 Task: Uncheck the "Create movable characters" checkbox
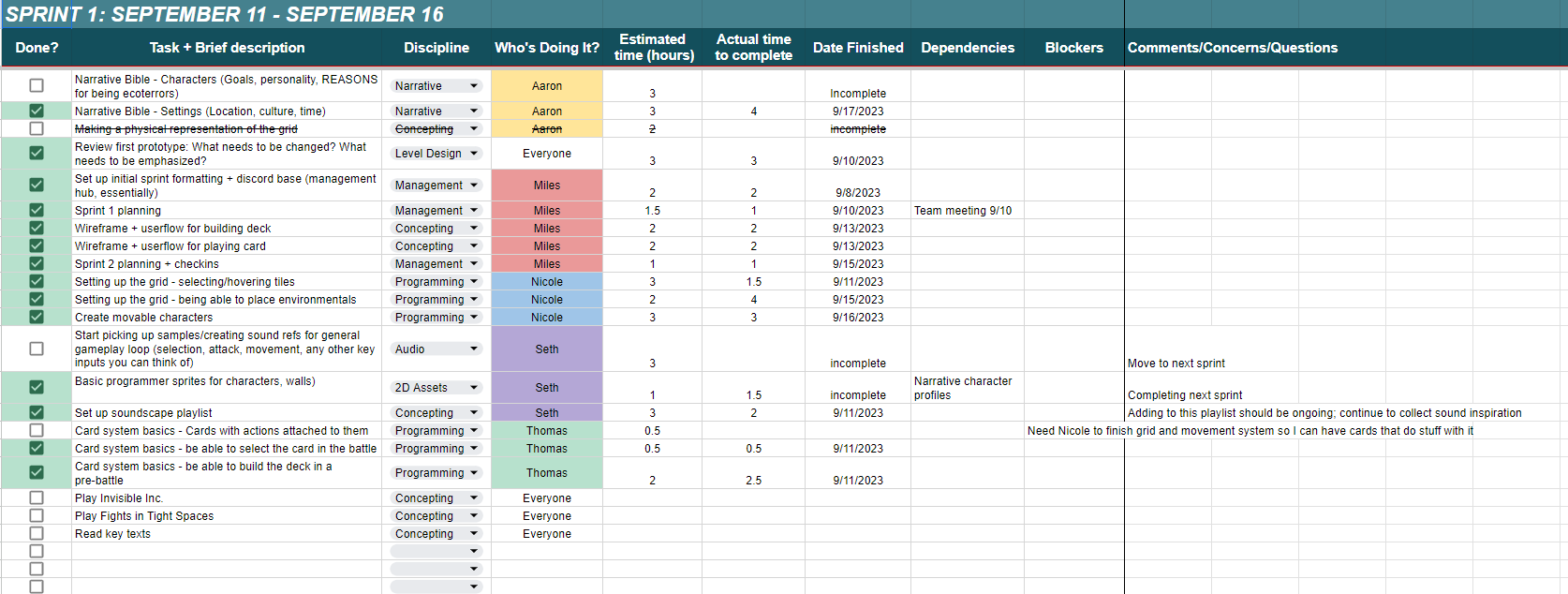point(37,318)
